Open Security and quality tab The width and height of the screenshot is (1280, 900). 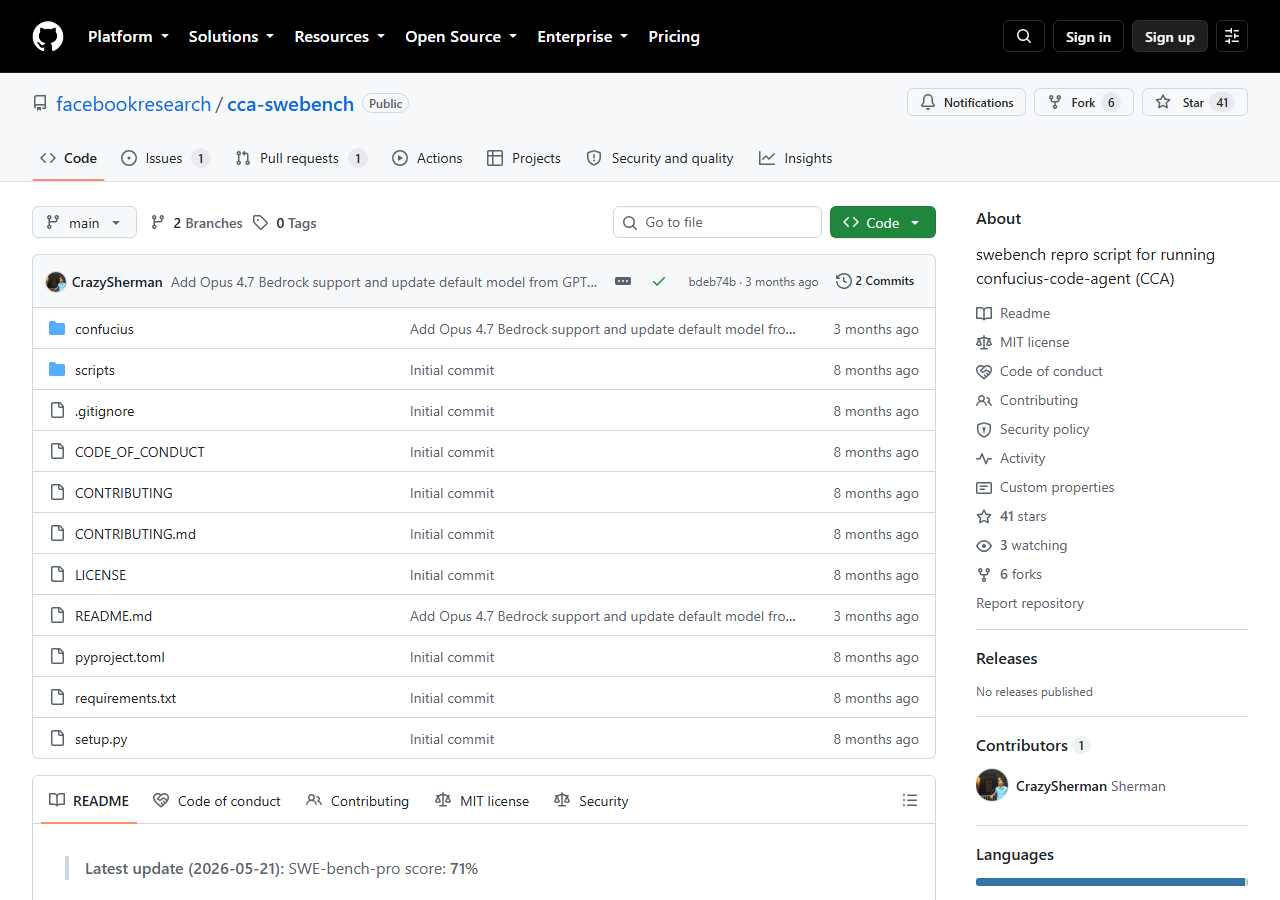click(x=660, y=158)
